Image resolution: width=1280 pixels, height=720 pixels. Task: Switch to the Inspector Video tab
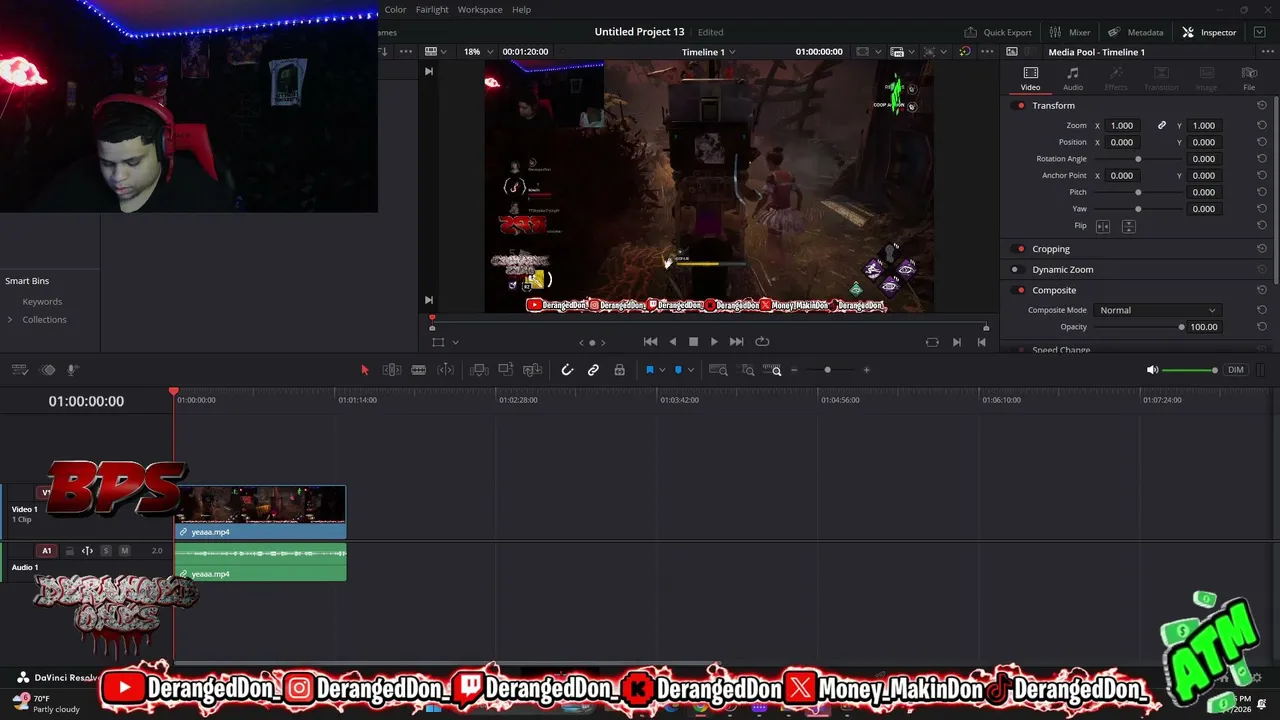tap(1030, 79)
